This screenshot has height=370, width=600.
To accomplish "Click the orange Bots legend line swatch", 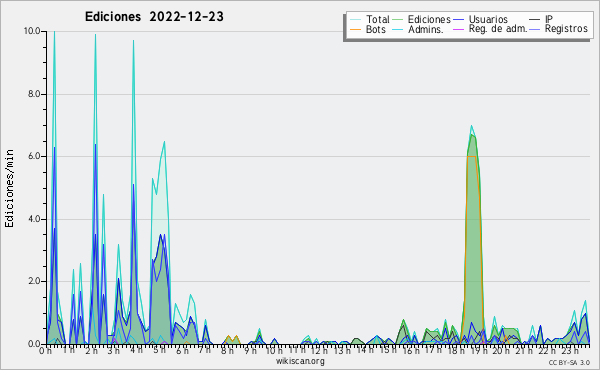I will [x=355, y=29].
